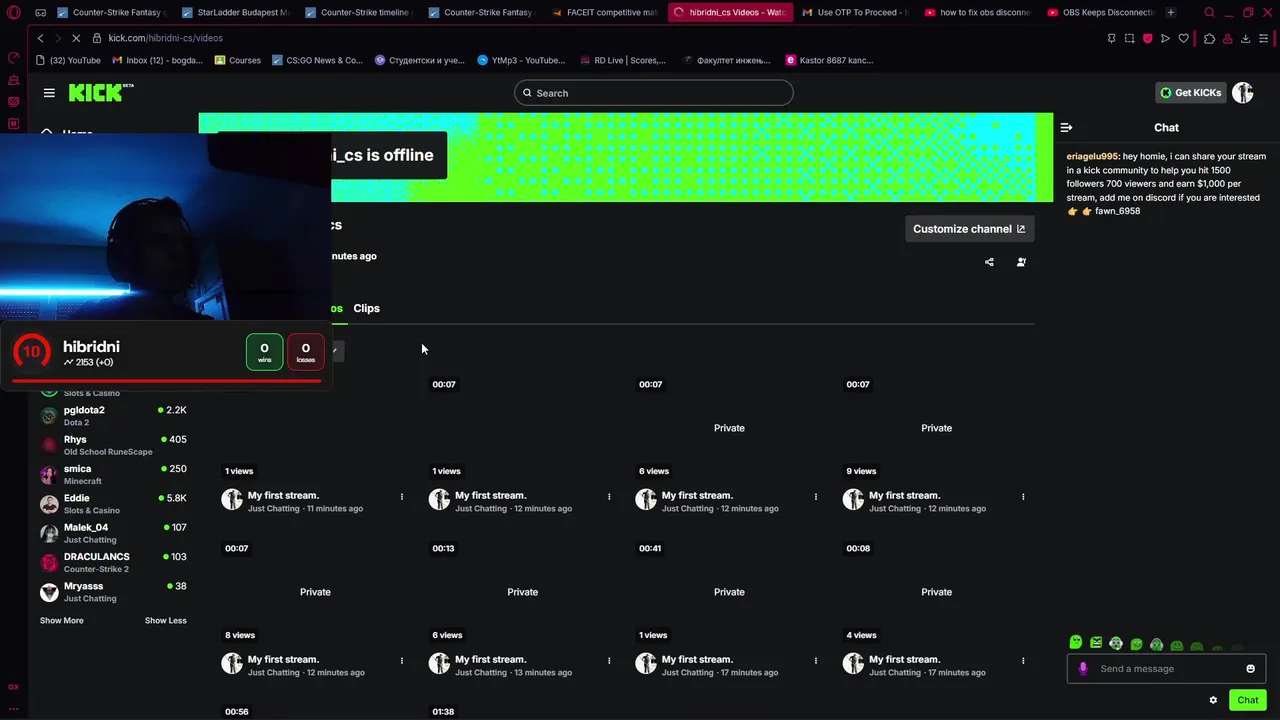Open 00:13 private video thumbnail
The height and width of the screenshot is (720, 1280).
(522, 592)
